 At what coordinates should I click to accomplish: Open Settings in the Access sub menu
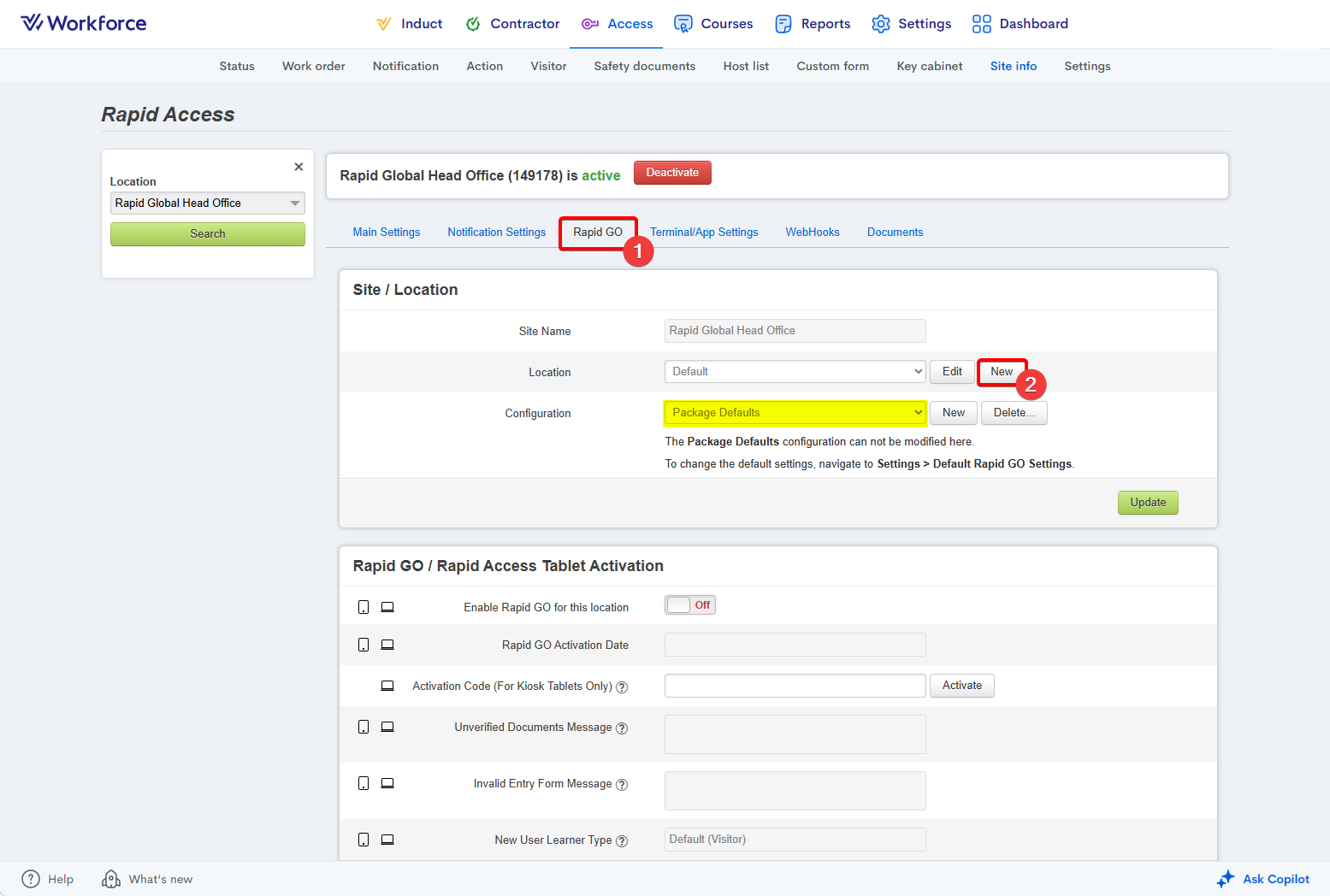(x=1088, y=66)
